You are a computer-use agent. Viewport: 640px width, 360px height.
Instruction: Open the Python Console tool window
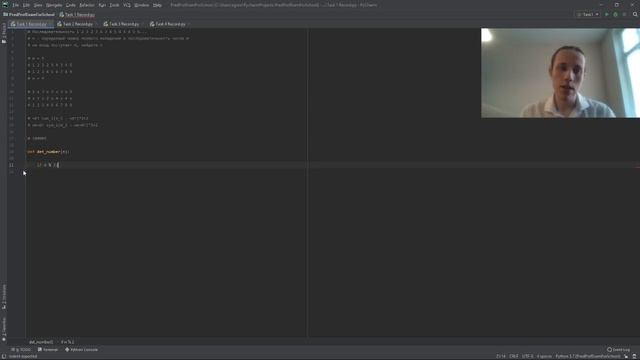82,350
